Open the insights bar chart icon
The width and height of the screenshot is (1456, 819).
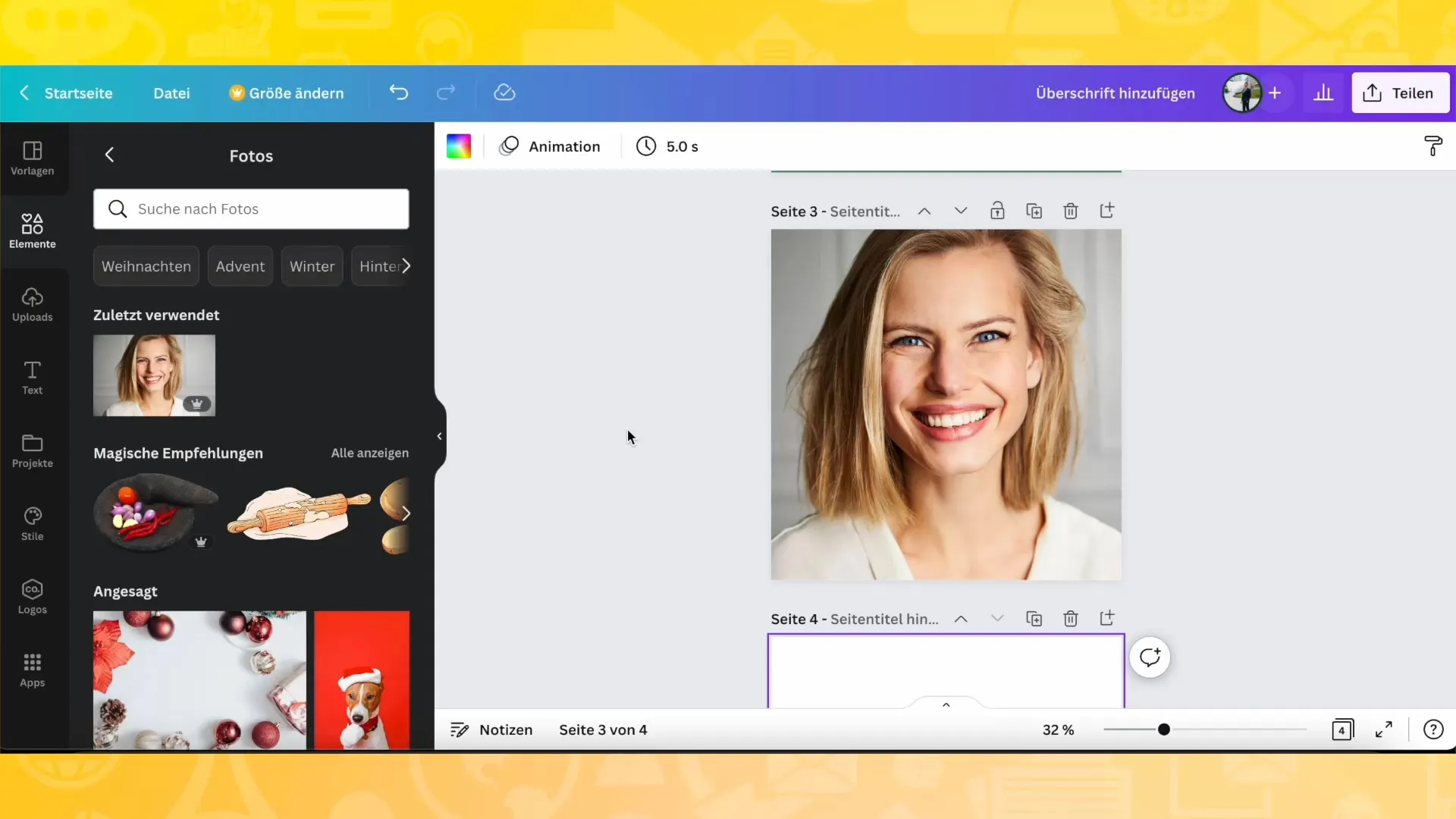[1323, 93]
